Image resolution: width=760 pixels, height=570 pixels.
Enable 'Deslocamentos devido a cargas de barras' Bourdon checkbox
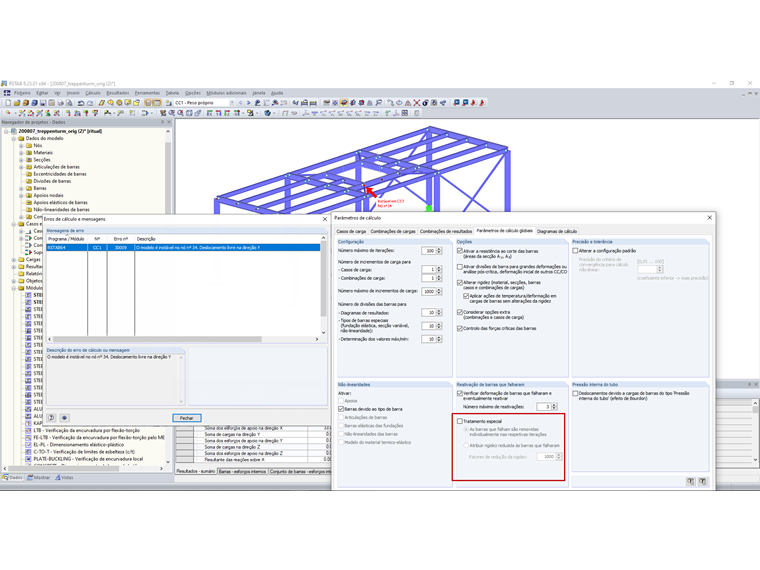(x=575, y=393)
